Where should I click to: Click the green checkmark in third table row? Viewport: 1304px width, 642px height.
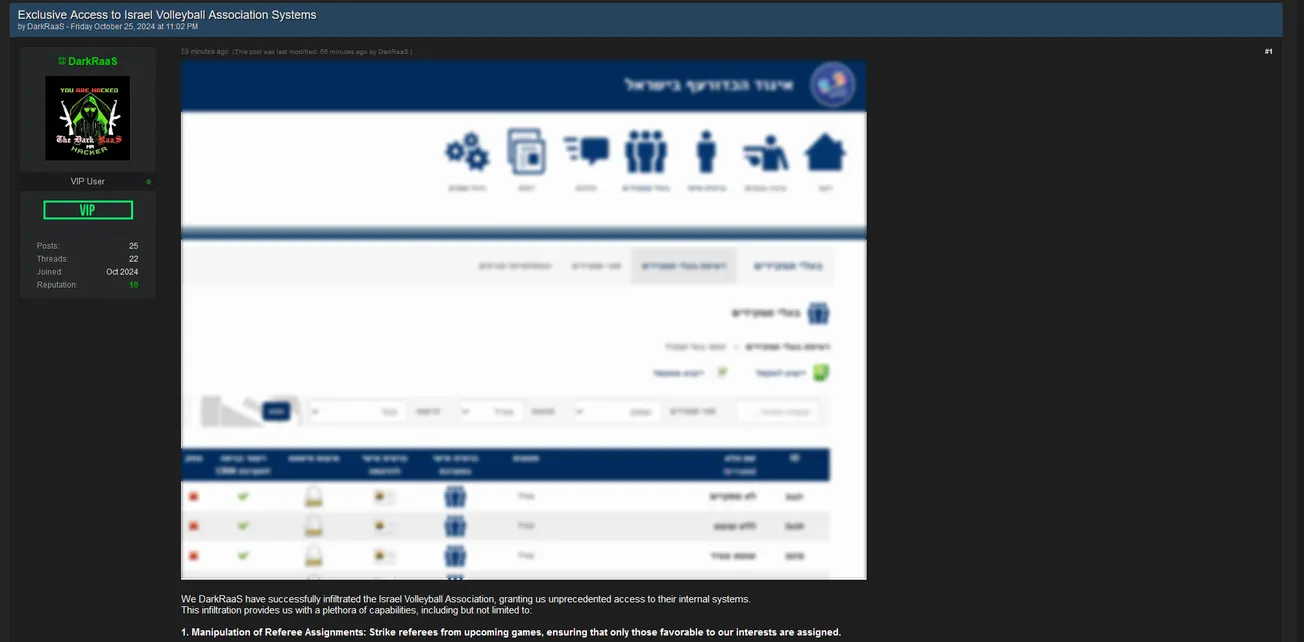coord(243,555)
